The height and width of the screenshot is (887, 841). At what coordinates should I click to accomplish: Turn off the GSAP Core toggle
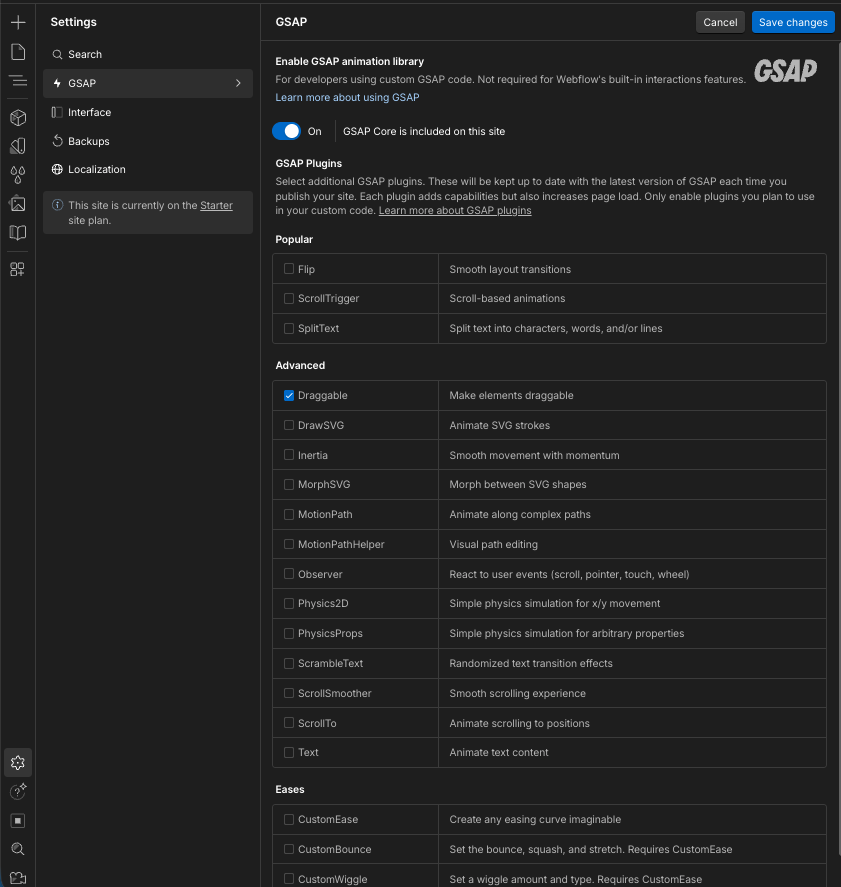click(x=286, y=131)
